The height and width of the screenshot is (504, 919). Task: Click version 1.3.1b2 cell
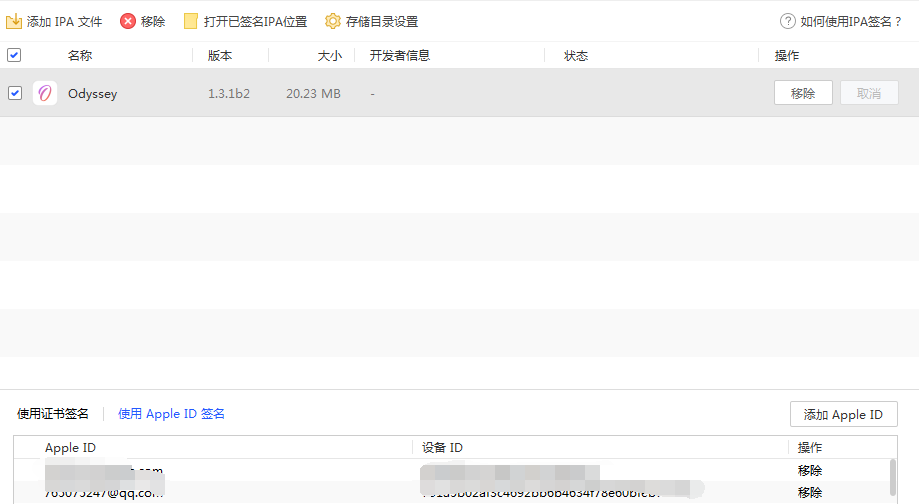[229, 94]
